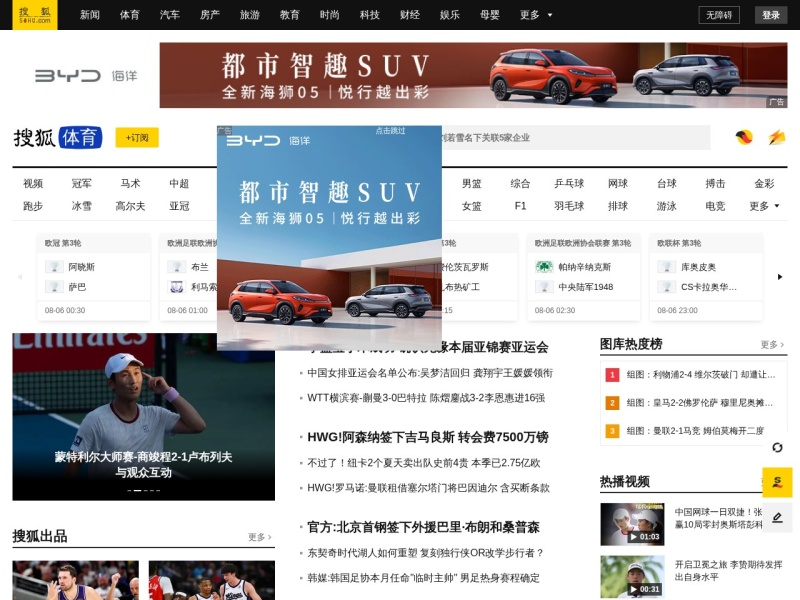Click rank 3 badge in 图库热度榜
Screen dimensions: 800x600
(612, 431)
